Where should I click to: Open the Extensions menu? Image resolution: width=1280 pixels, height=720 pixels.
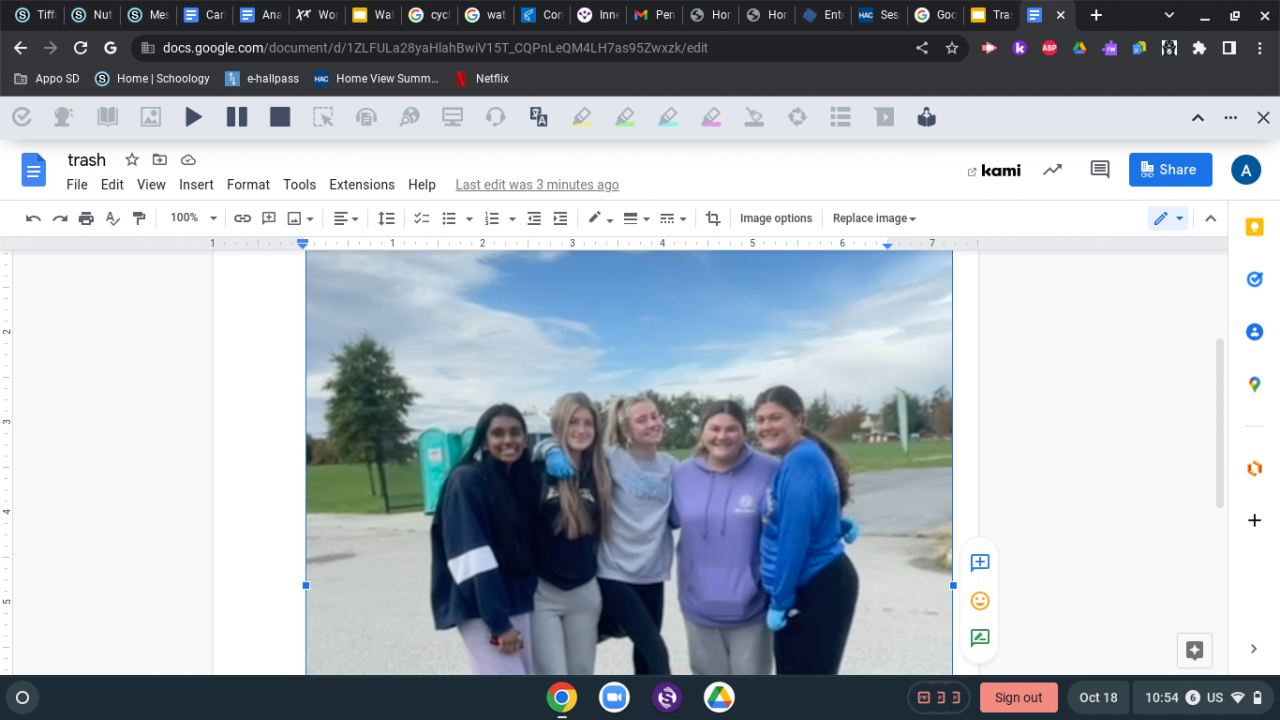[x=362, y=185]
